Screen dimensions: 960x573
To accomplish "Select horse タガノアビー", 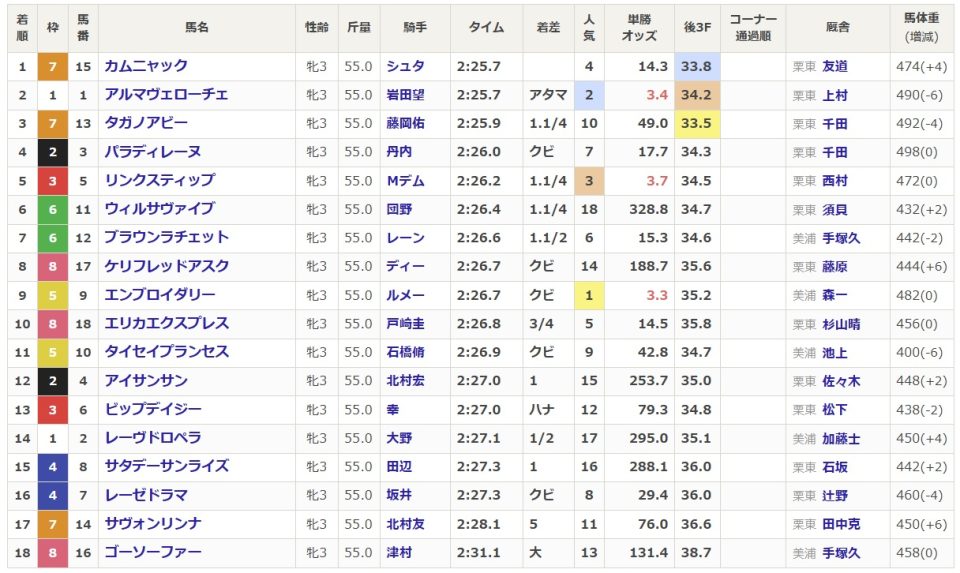I will (146, 123).
